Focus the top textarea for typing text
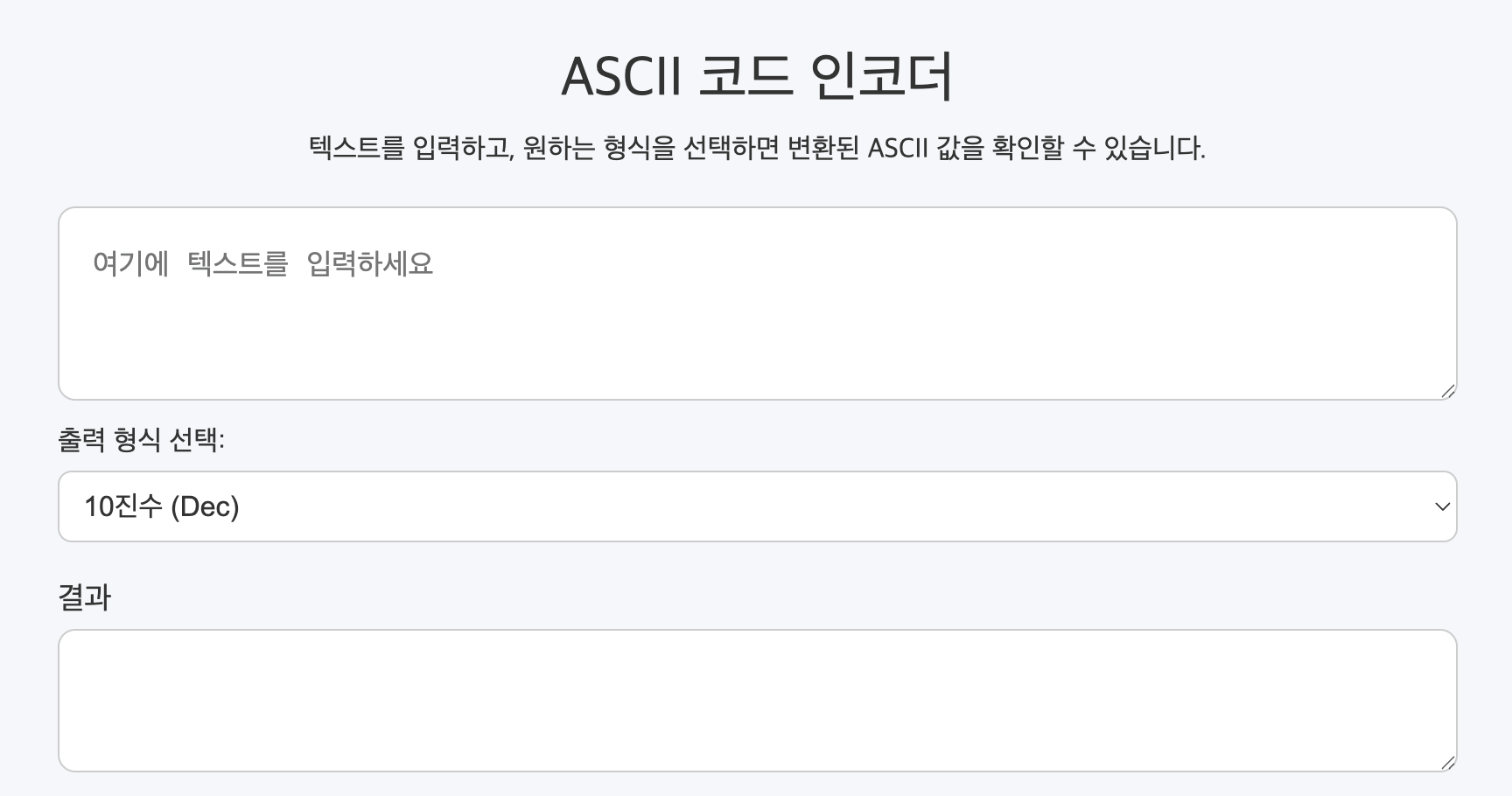 coord(612,302)
